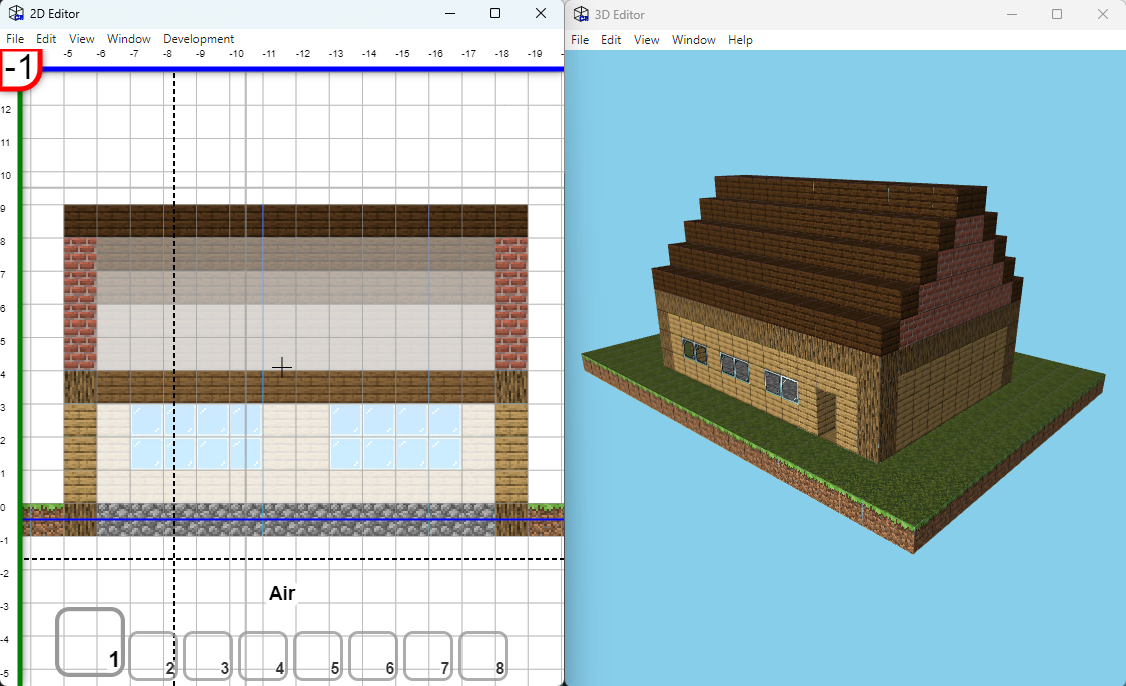The image size is (1126, 686).
Task: Click the Air block name label
Action: [x=280, y=593]
